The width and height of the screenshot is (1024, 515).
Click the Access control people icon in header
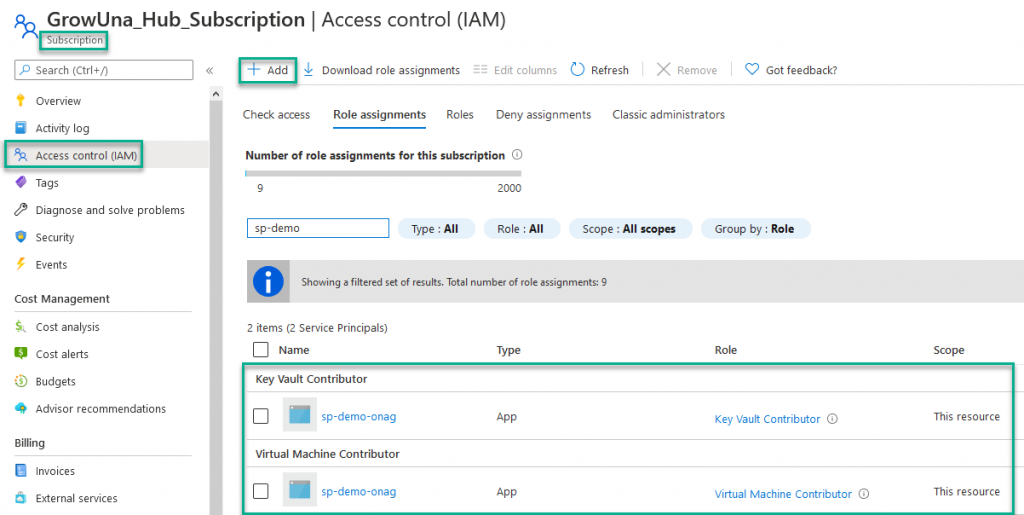(x=25, y=27)
